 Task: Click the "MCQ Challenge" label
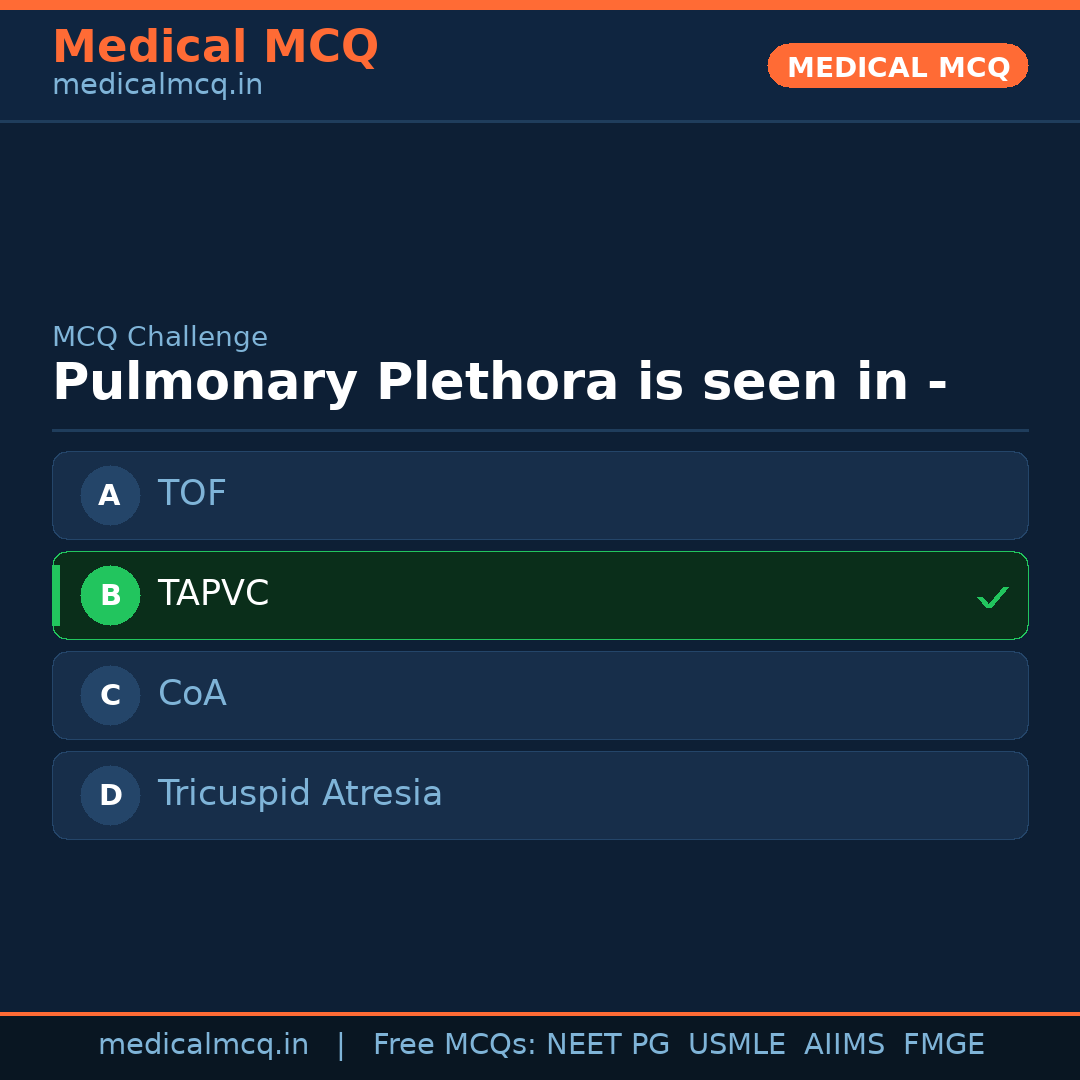[160, 337]
